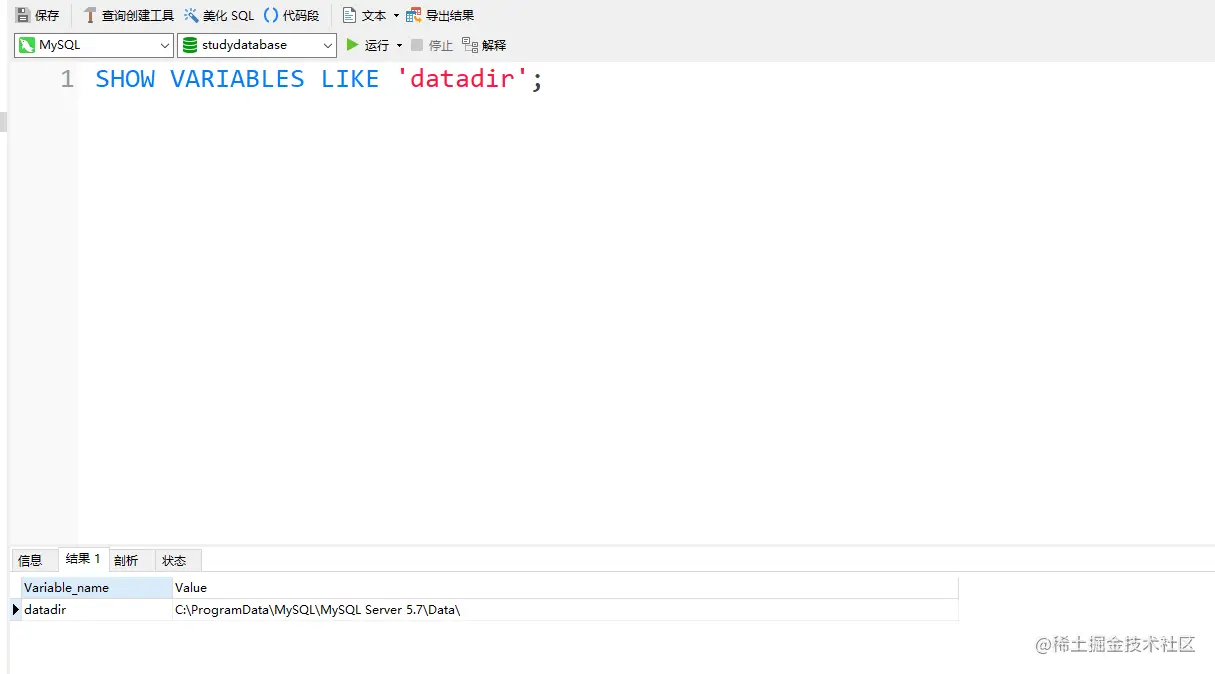The width and height of the screenshot is (1215, 674).
Task: Expand the Text (文本) dropdown arrow
Action: [396, 16]
